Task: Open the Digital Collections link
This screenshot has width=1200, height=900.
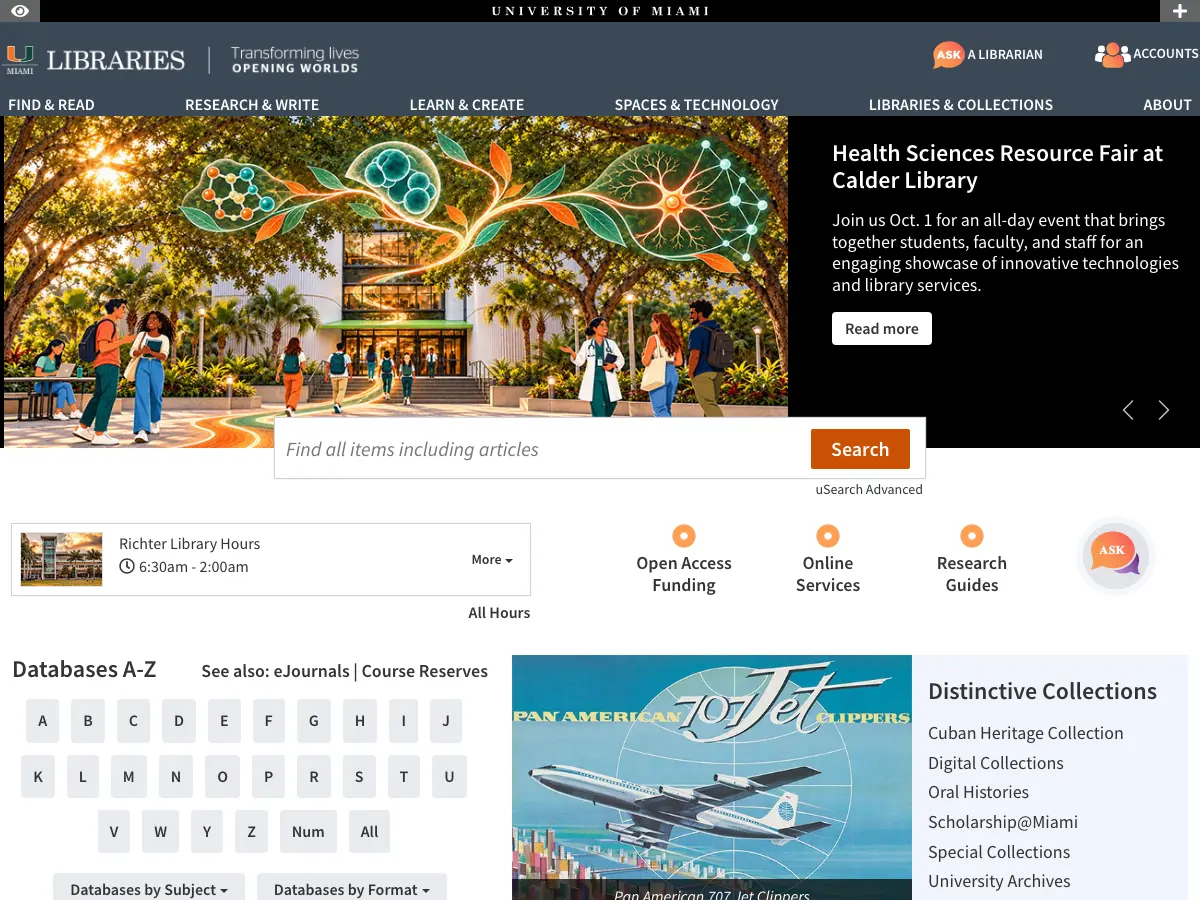Action: point(996,763)
